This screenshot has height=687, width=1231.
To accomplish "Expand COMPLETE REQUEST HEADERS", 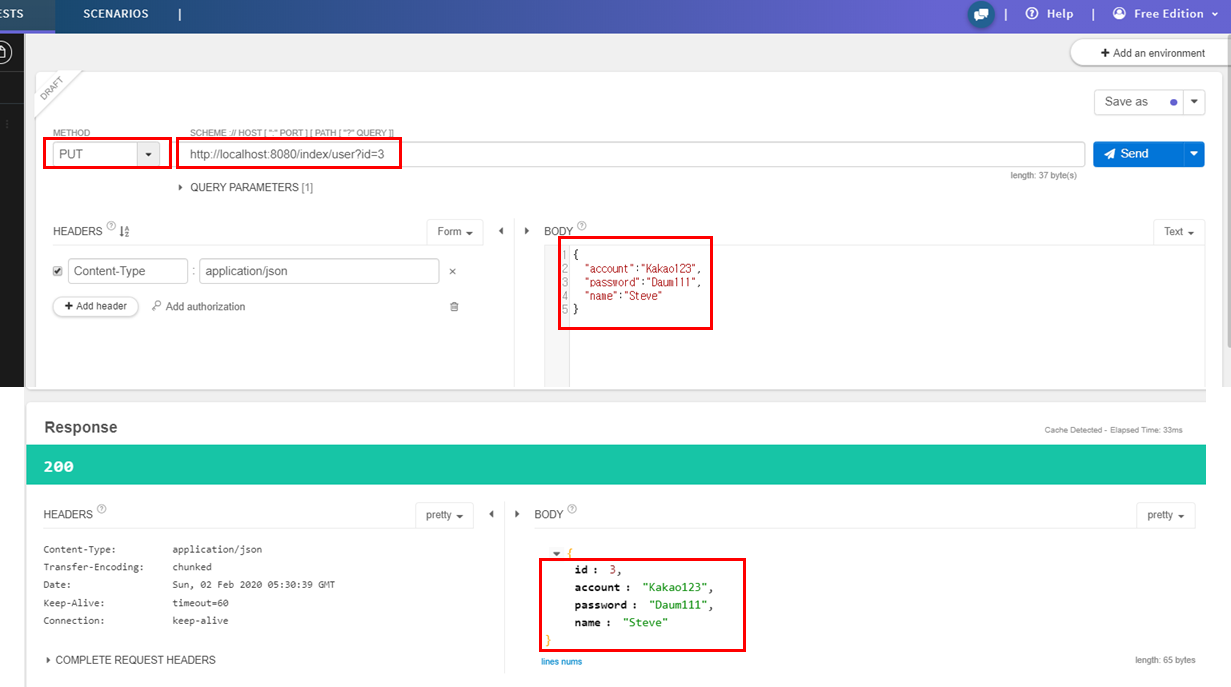I will click(130, 660).
